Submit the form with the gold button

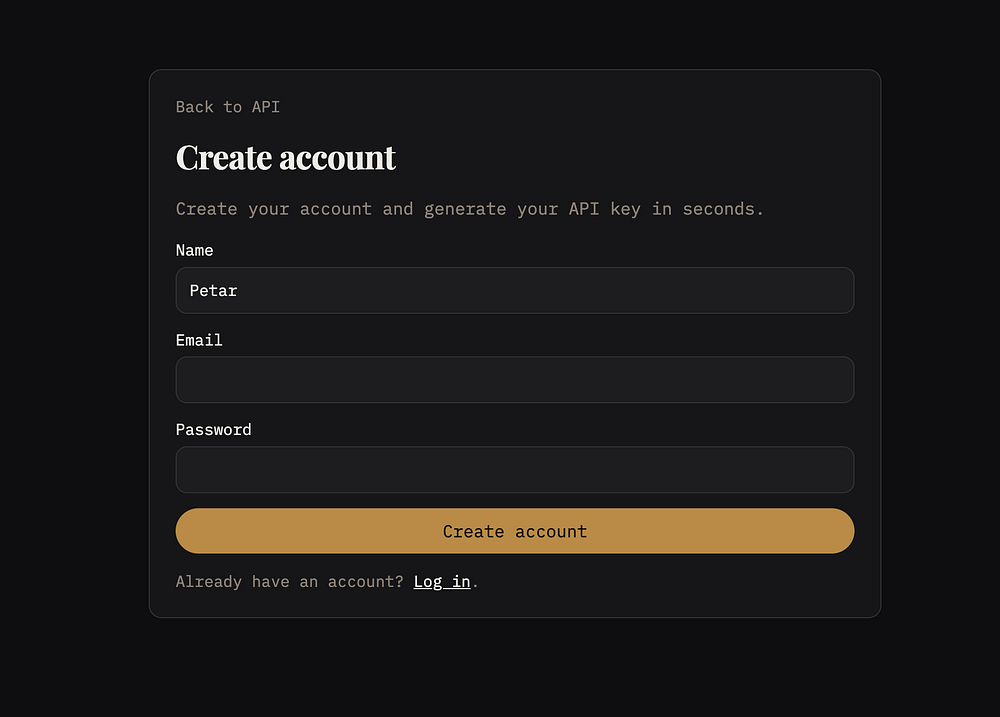514,531
